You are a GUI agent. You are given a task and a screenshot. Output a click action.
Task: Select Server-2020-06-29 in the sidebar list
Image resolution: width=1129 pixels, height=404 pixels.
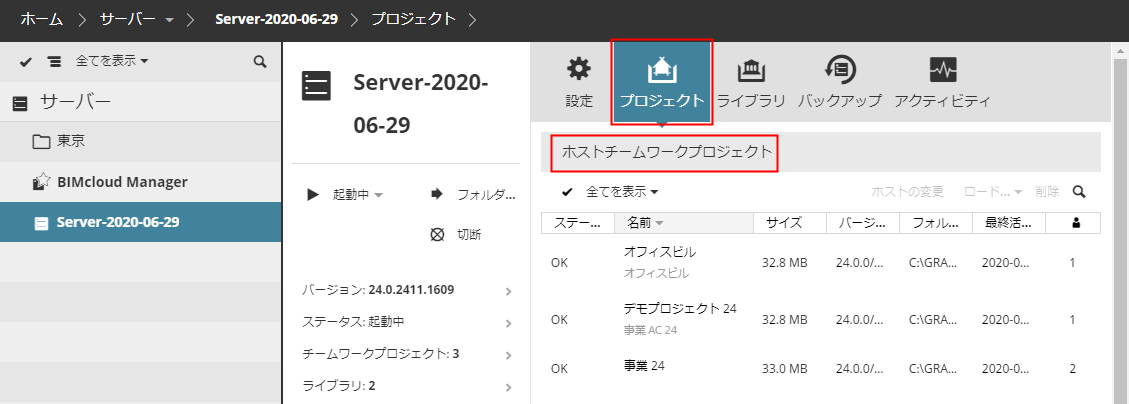[140, 222]
